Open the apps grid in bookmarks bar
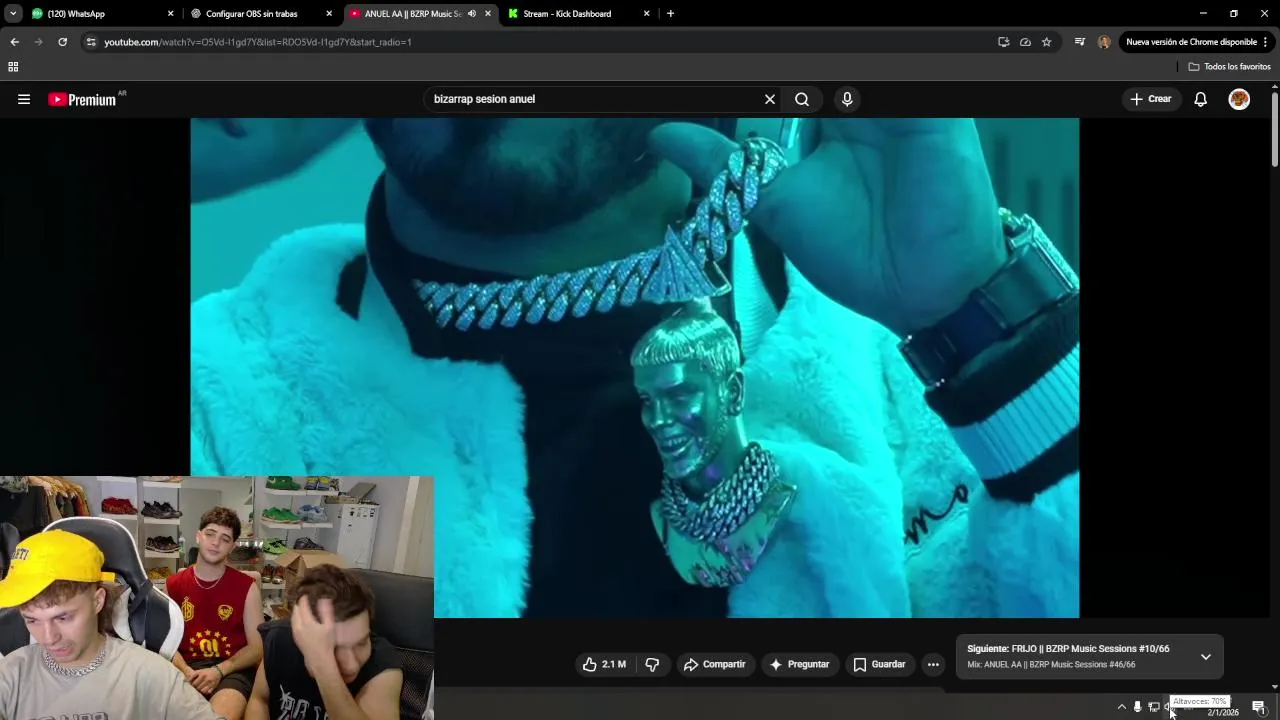 [x=13, y=67]
